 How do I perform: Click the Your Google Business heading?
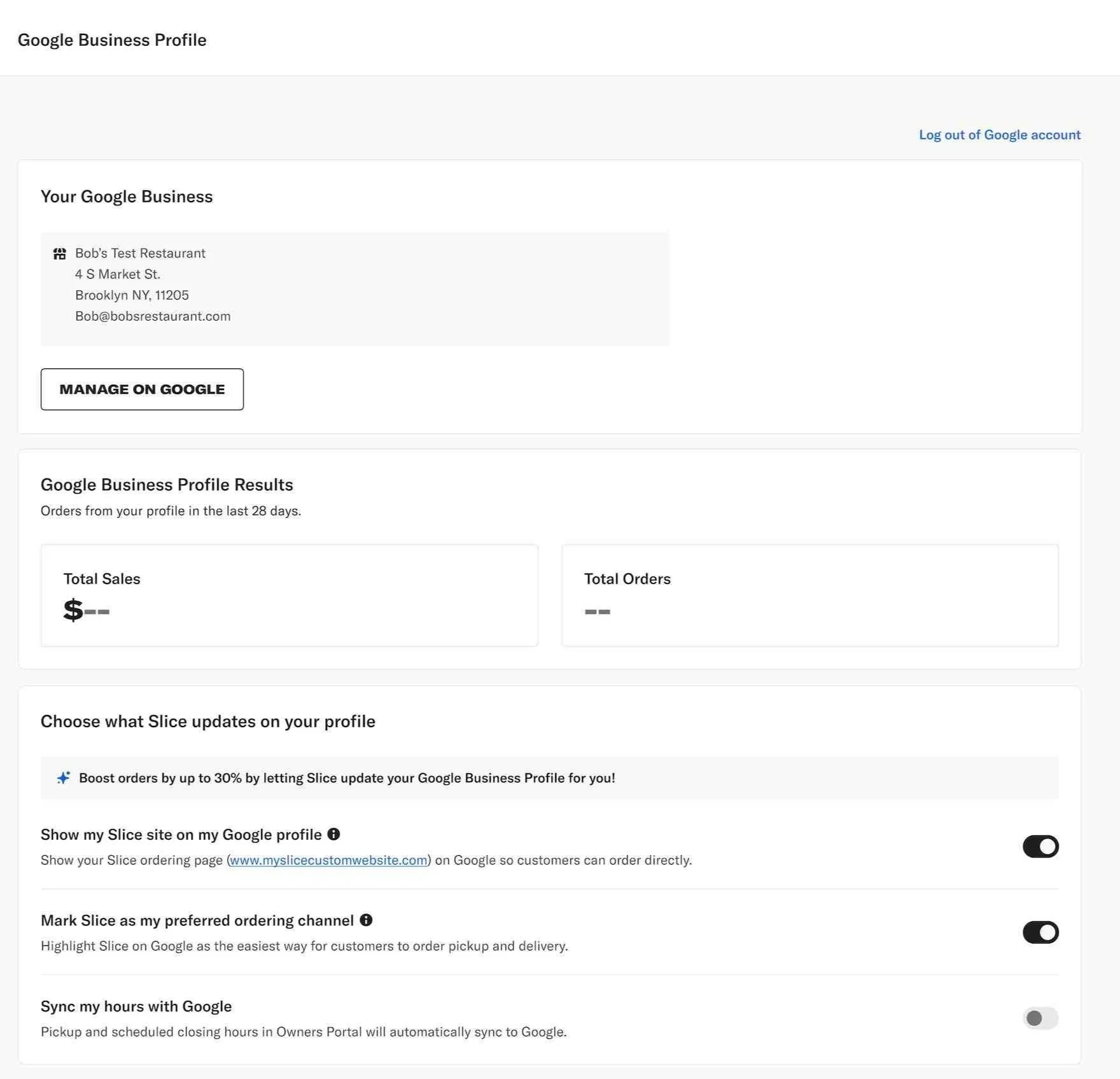[127, 197]
